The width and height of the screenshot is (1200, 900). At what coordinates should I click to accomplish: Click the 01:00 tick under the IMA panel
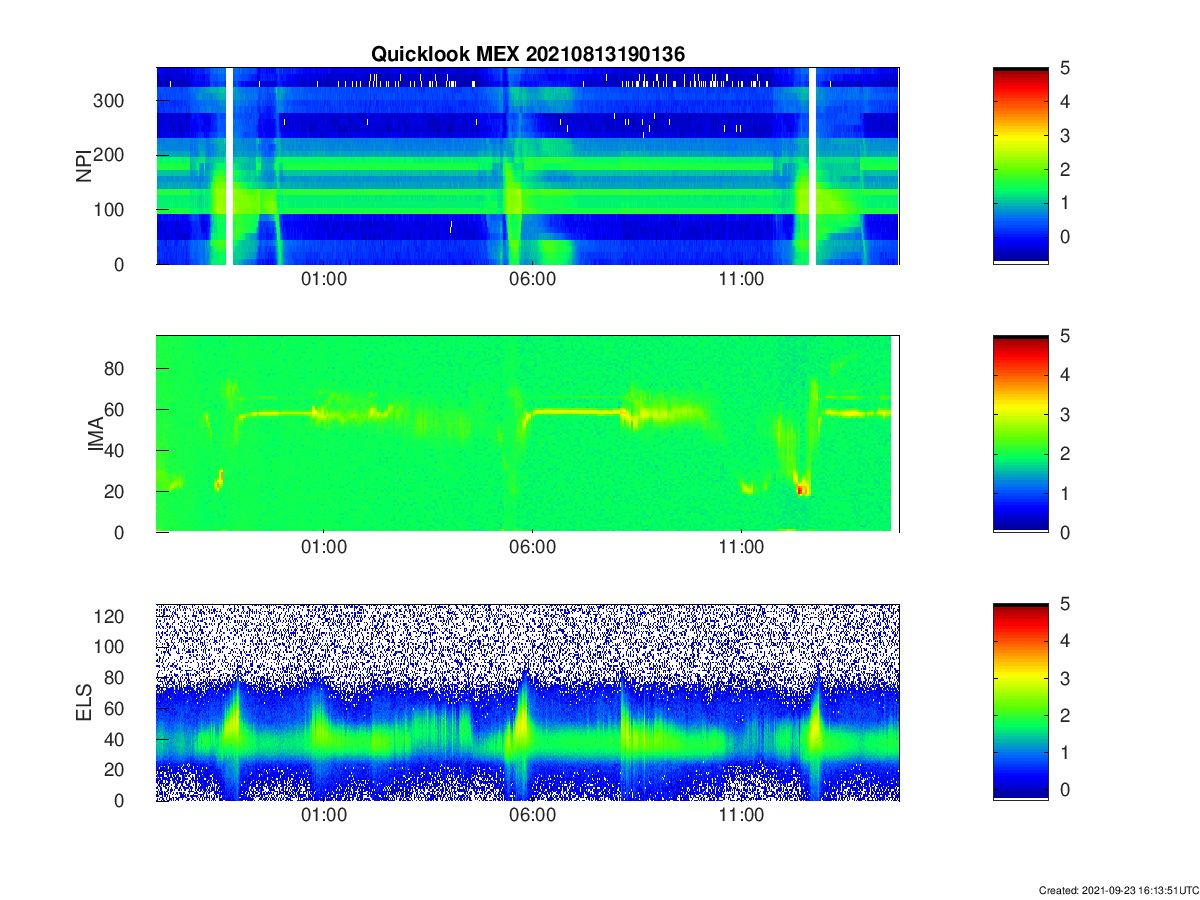[x=324, y=547]
